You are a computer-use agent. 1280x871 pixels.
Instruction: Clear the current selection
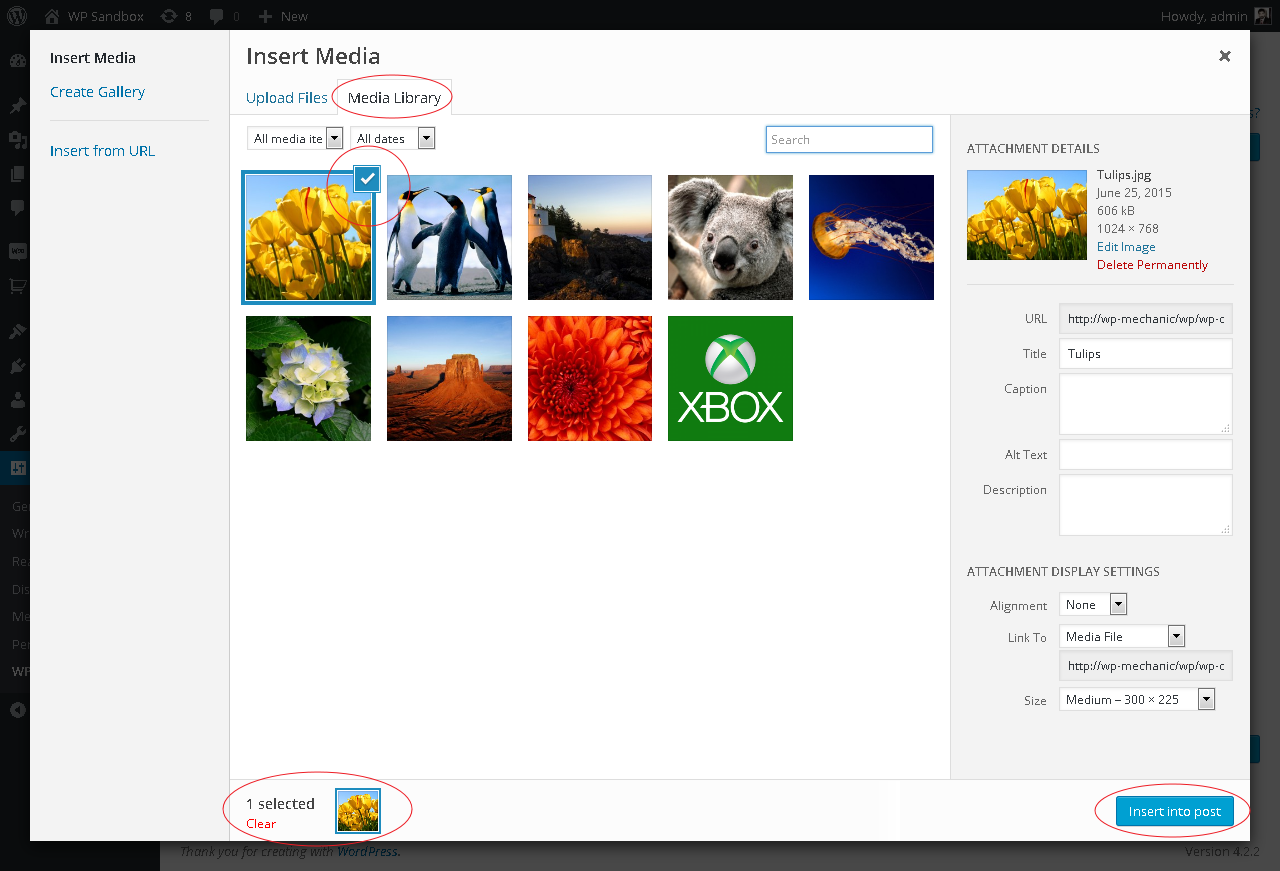pyautogui.click(x=261, y=824)
